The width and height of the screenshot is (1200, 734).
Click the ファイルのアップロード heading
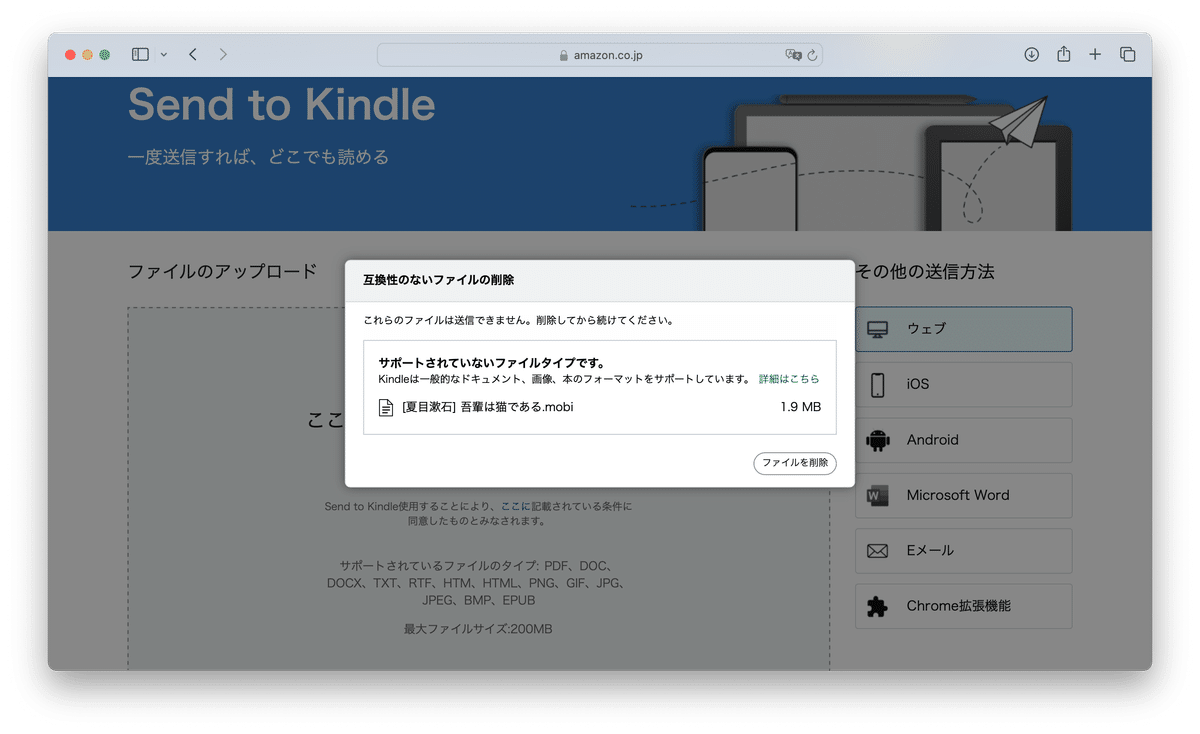pos(222,271)
